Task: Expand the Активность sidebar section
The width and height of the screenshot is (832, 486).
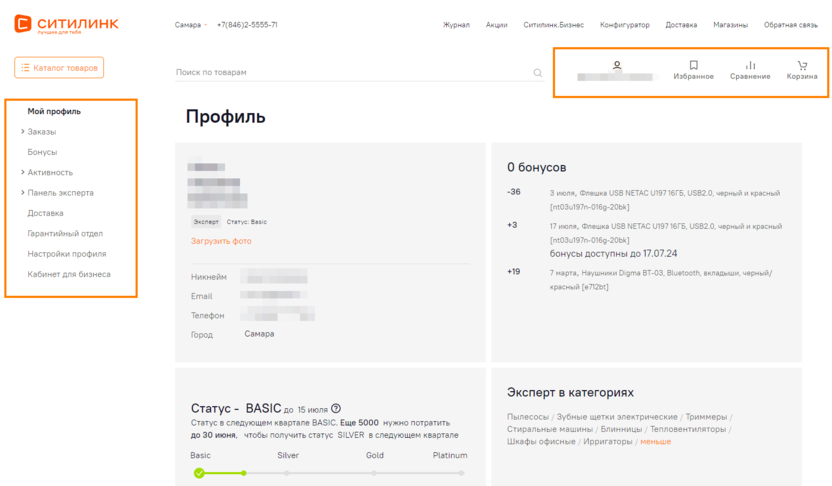Action: click(x=23, y=173)
